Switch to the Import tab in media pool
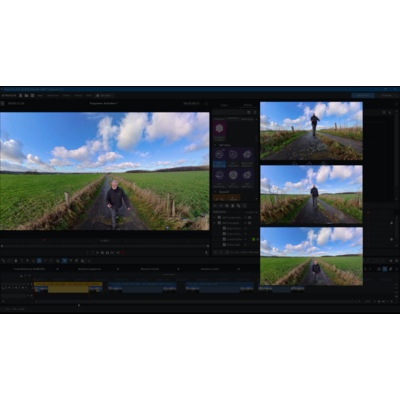Screen dimensions: 400x400 click(x=224, y=105)
